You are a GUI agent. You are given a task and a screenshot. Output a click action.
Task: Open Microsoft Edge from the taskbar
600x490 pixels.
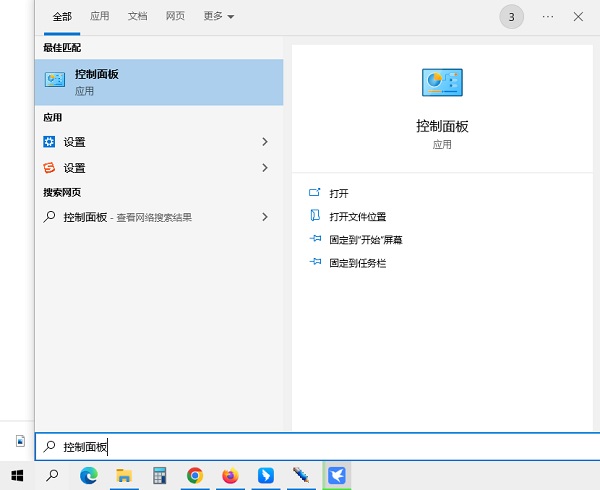click(88, 475)
